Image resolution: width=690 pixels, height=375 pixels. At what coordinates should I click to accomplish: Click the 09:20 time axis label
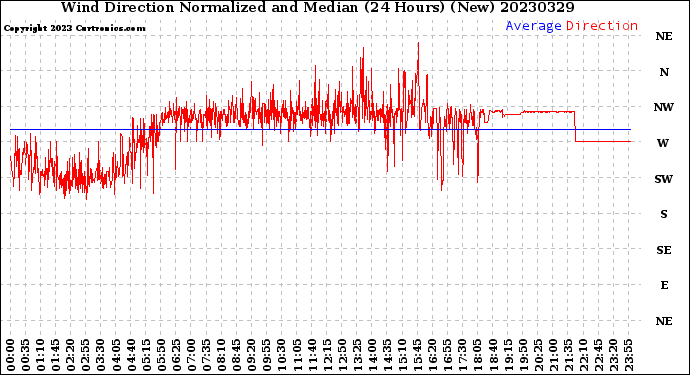[x=252, y=355]
